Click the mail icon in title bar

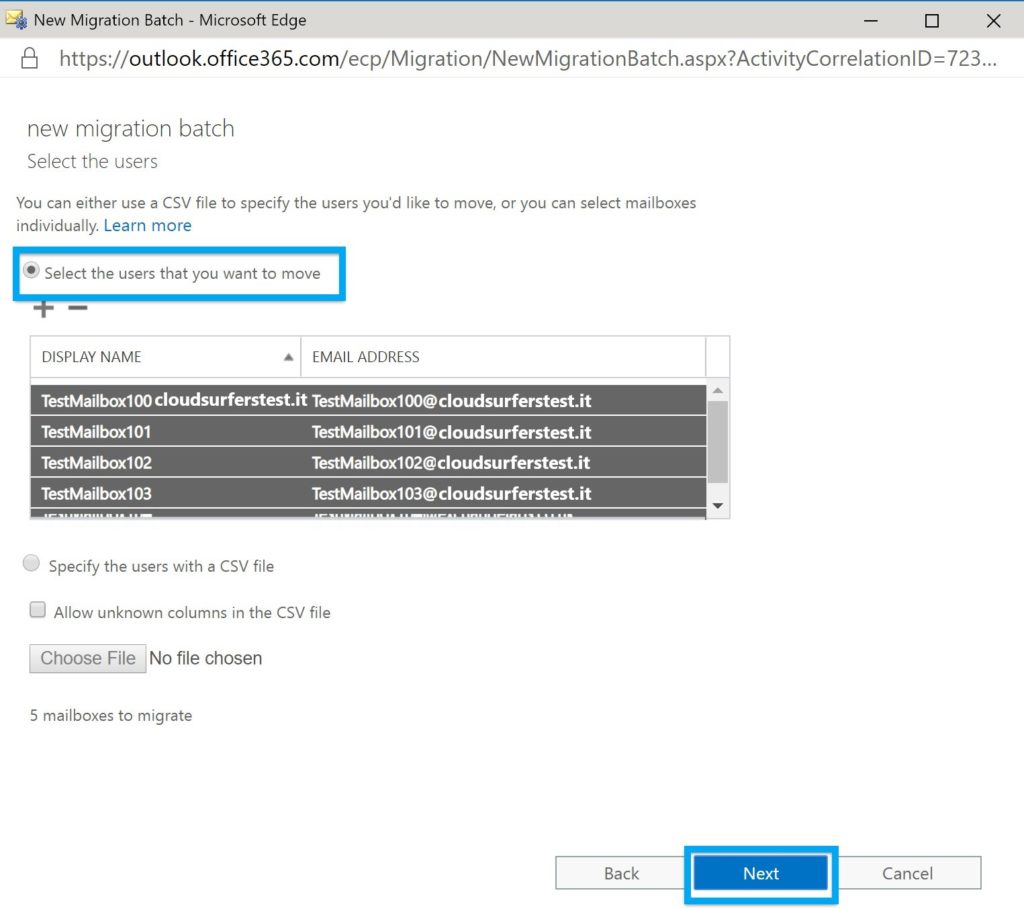click(x=16, y=20)
